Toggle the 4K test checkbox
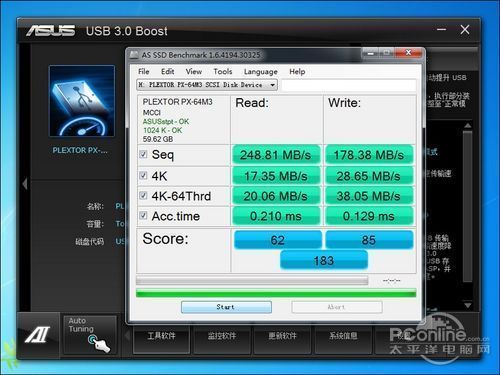This screenshot has height=375, width=500. point(143,175)
